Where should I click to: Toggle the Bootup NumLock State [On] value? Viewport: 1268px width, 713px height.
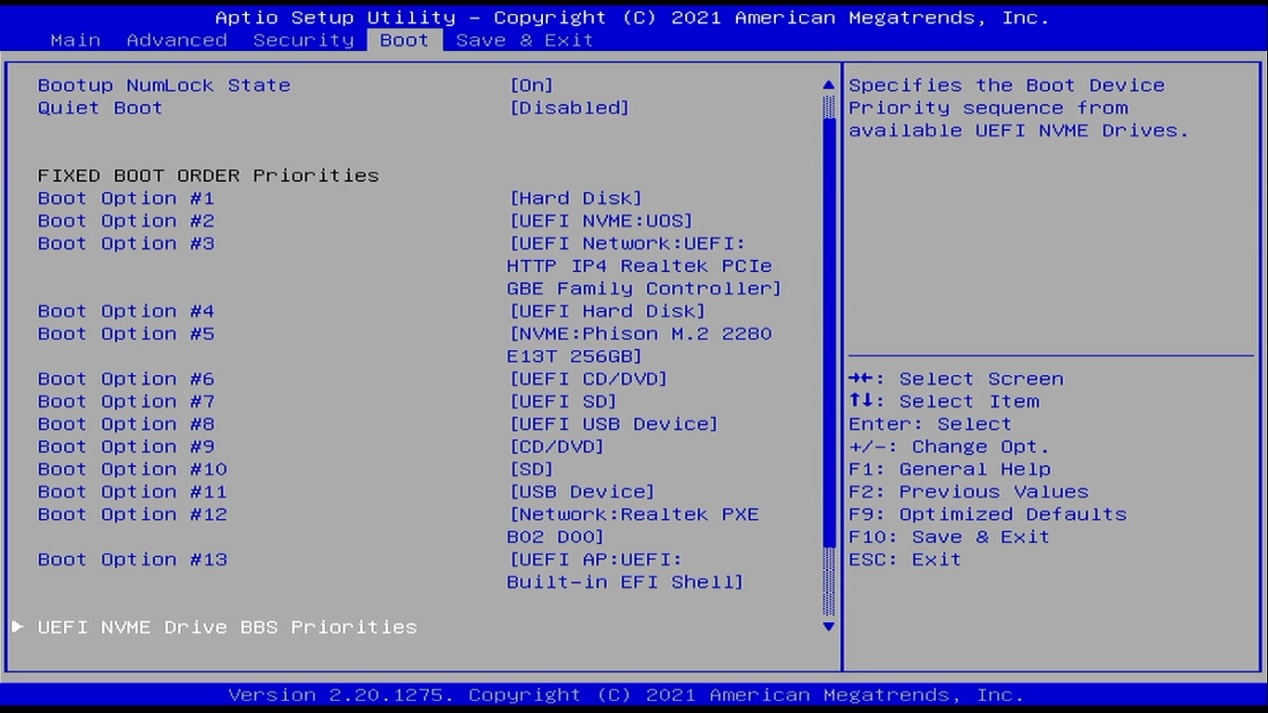tap(531, 86)
